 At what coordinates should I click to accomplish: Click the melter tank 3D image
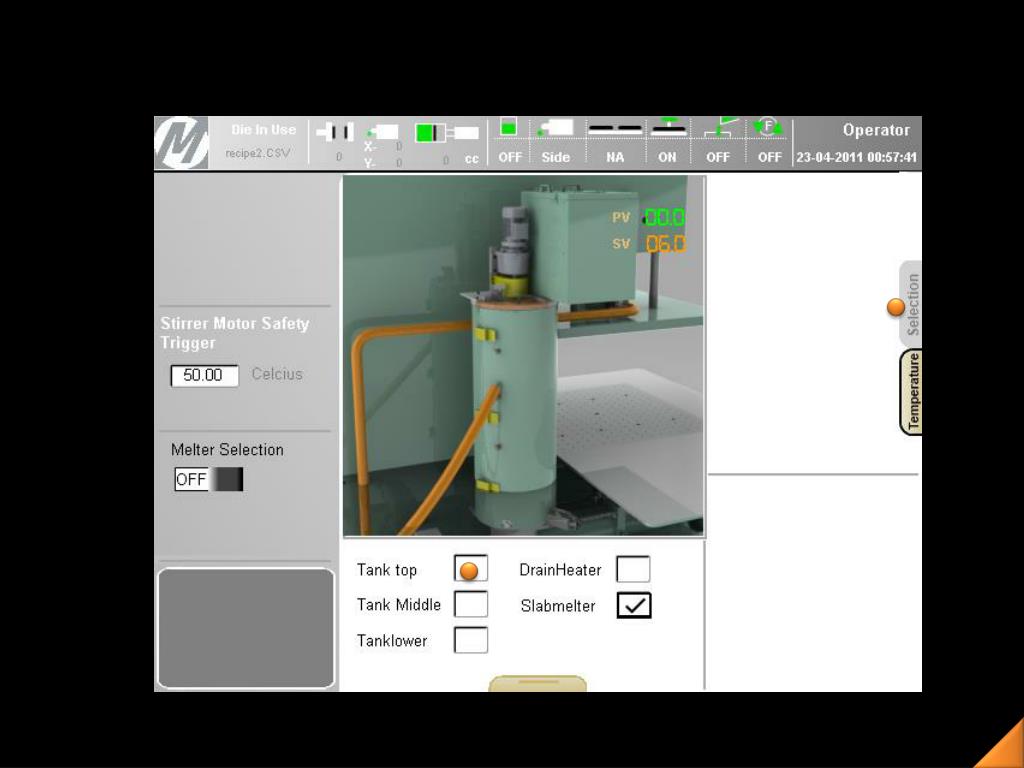(x=524, y=356)
